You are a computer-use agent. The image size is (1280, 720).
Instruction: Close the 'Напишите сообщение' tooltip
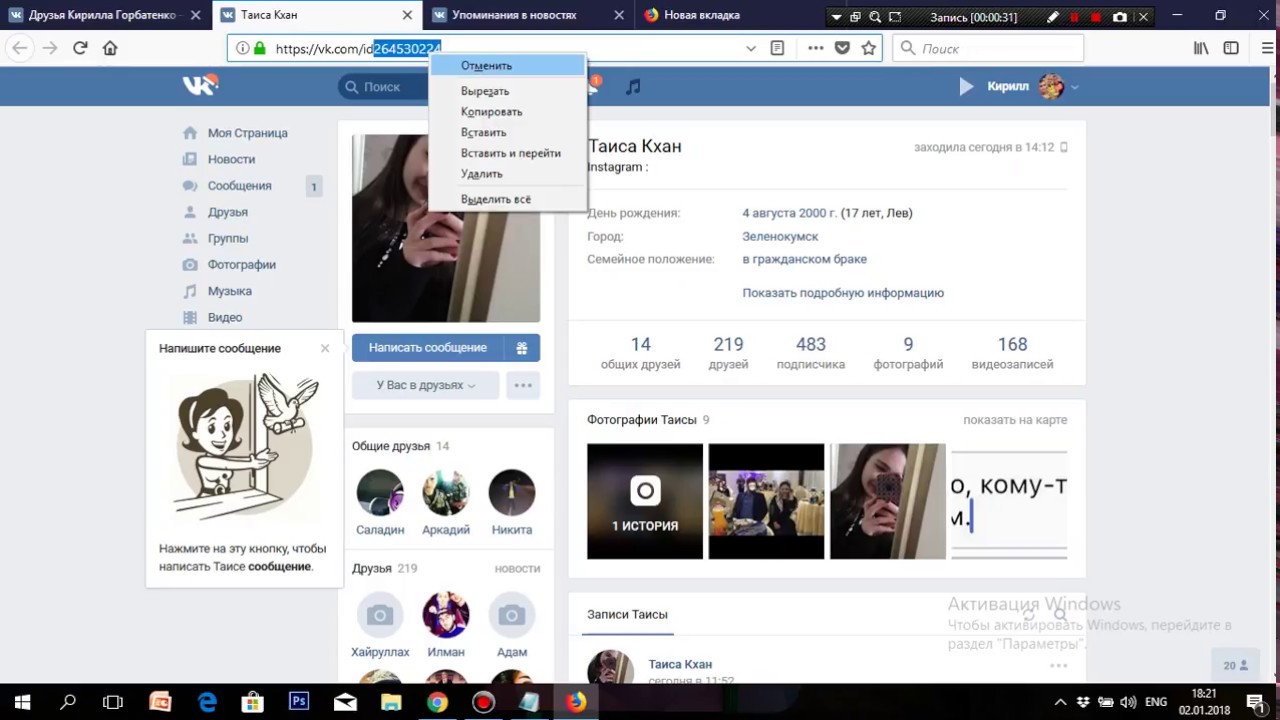tap(325, 348)
